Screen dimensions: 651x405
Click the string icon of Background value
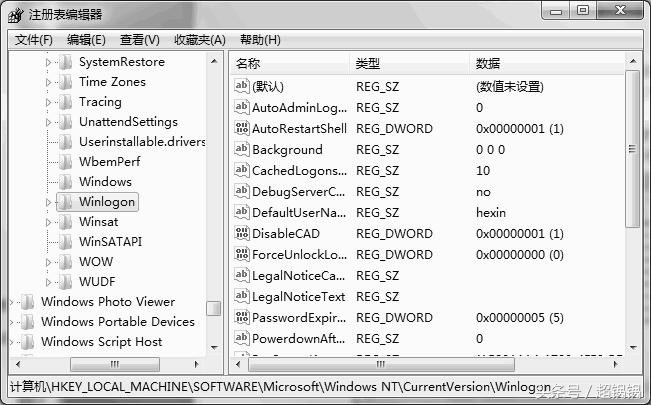pos(242,149)
